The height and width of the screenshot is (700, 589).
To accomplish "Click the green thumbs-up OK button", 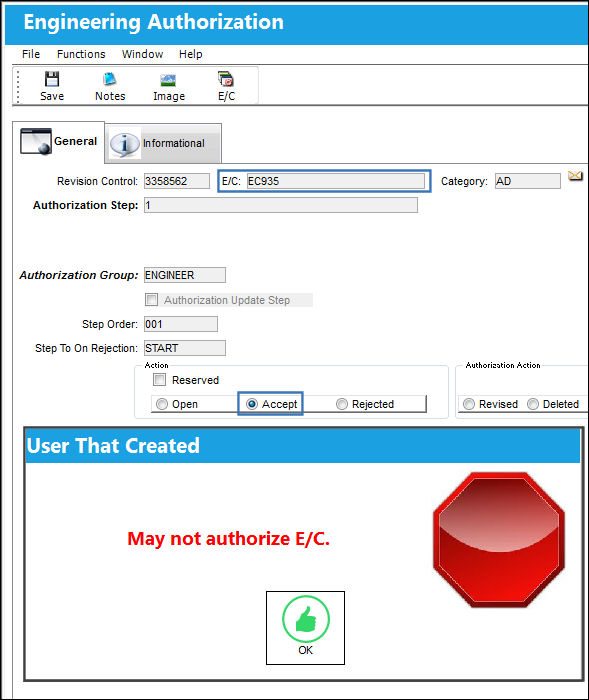I will coord(305,628).
